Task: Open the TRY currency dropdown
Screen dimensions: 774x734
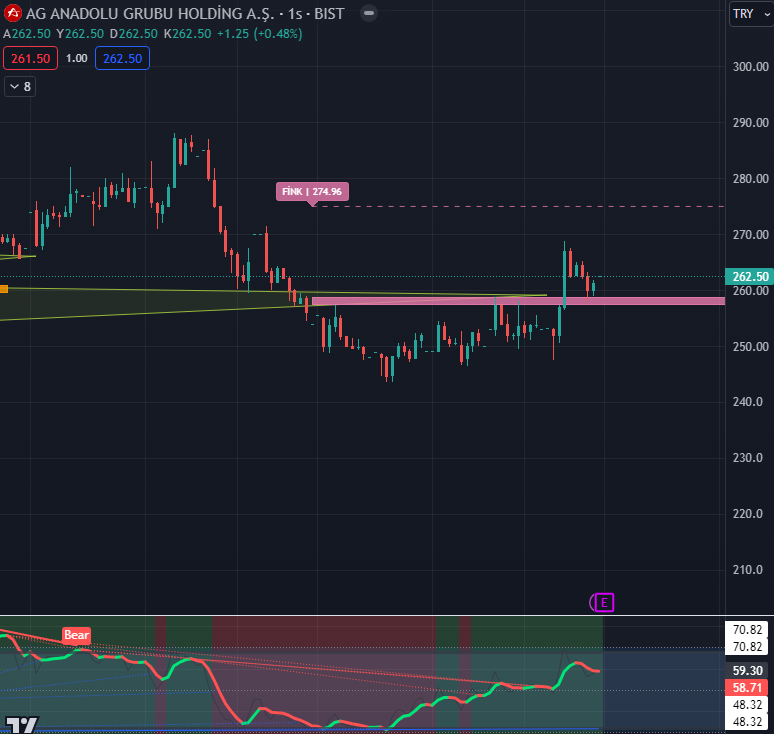Action: pos(751,14)
